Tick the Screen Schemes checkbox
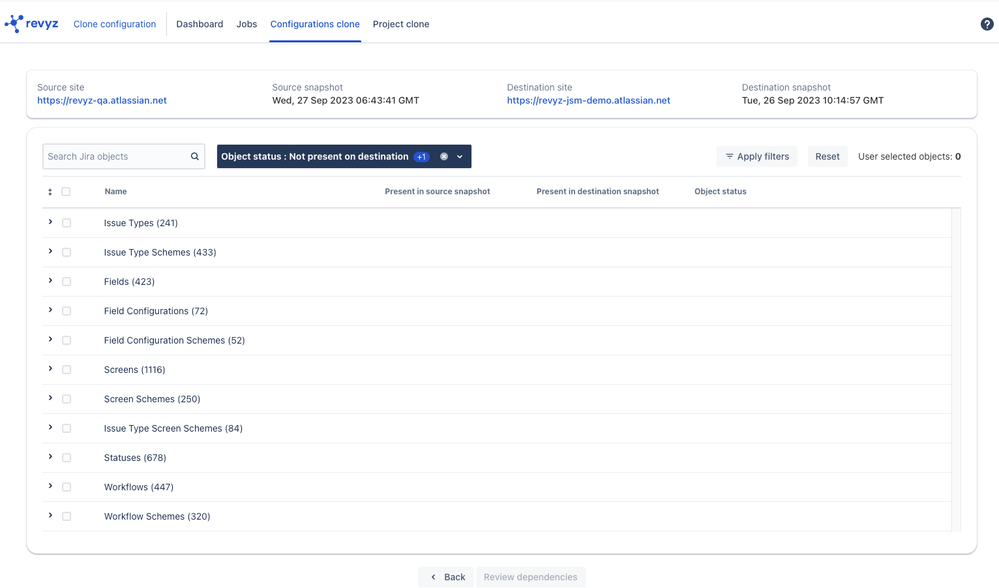Viewport: 999px width, 588px height. [x=66, y=399]
